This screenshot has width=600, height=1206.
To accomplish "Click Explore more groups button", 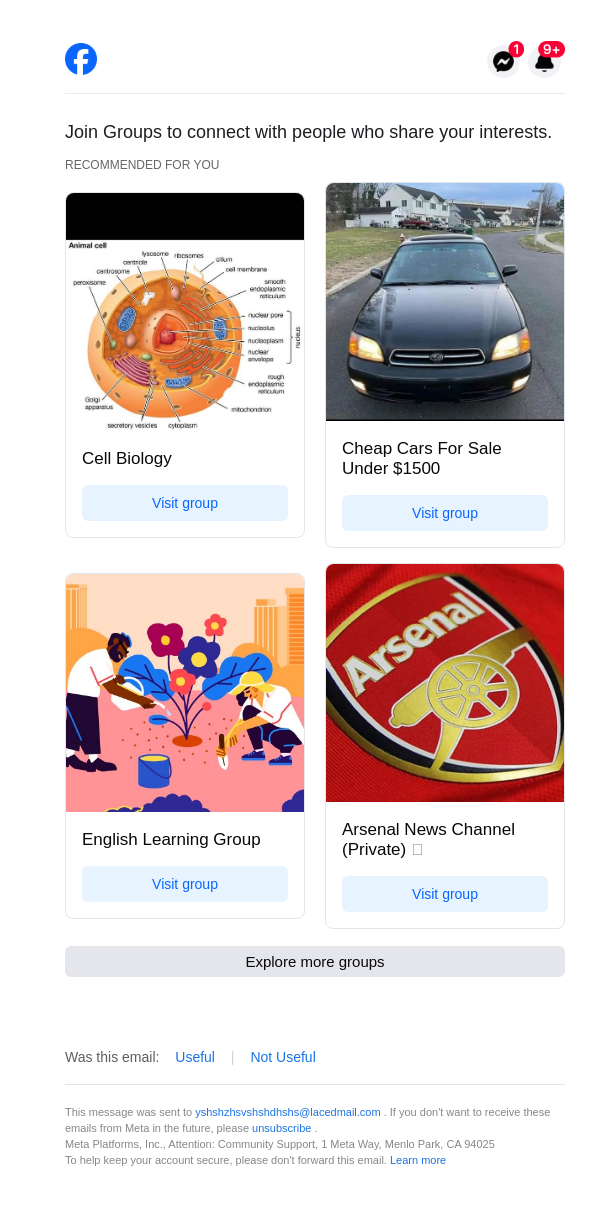I will (315, 962).
